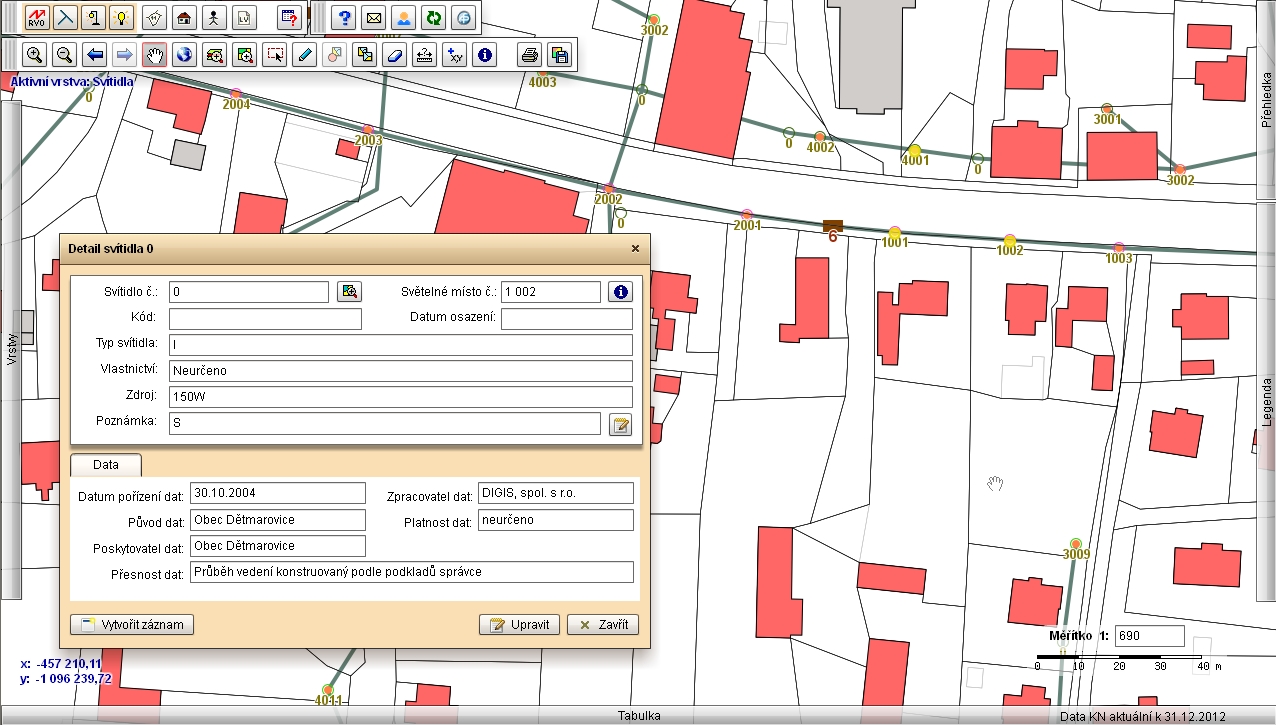Image resolution: width=1276 pixels, height=725 pixels.
Task: Click the Vytvořit záznam button
Action: tap(132, 625)
